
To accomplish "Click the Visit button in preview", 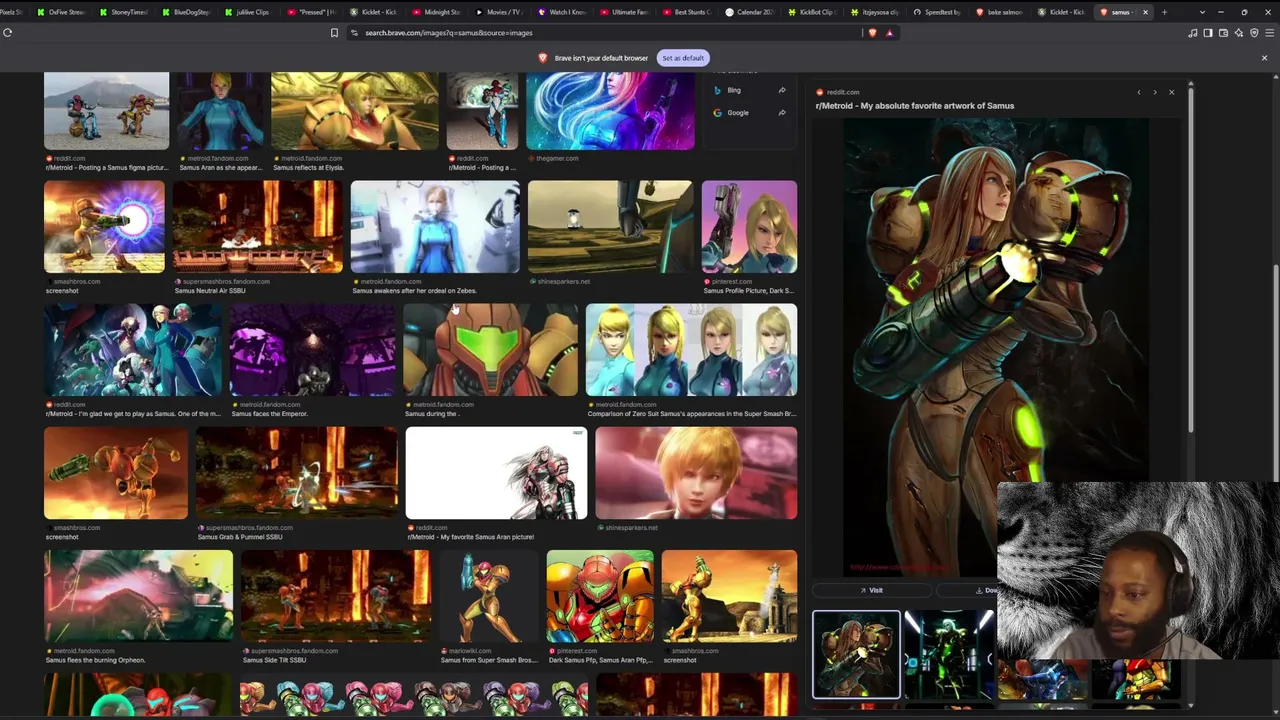I will click(x=872, y=590).
